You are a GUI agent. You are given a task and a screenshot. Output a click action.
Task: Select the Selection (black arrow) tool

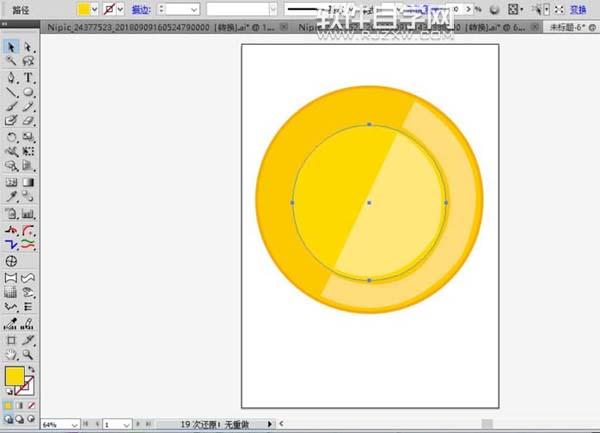(x=11, y=47)
